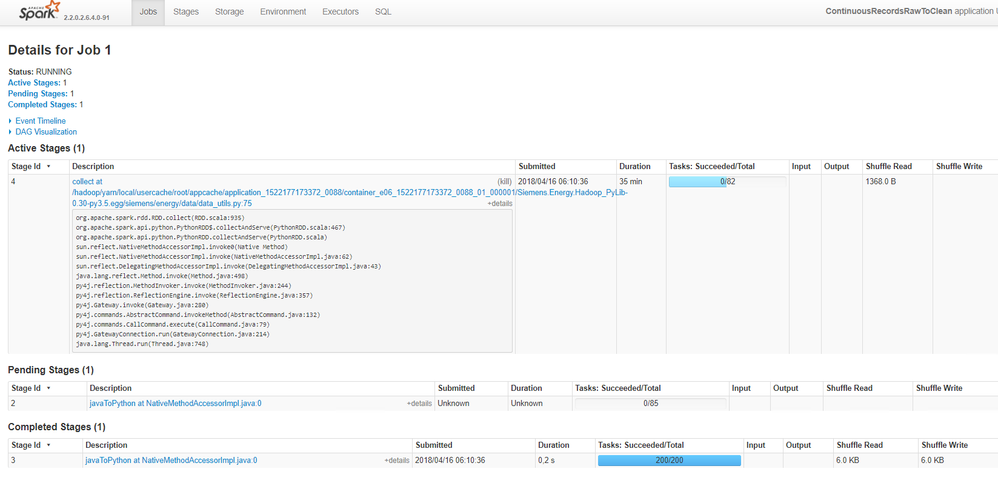The width and height of the screenshot is (998, 483).
Task: Click Input header in Pending Stages
Action: (741, 388)
